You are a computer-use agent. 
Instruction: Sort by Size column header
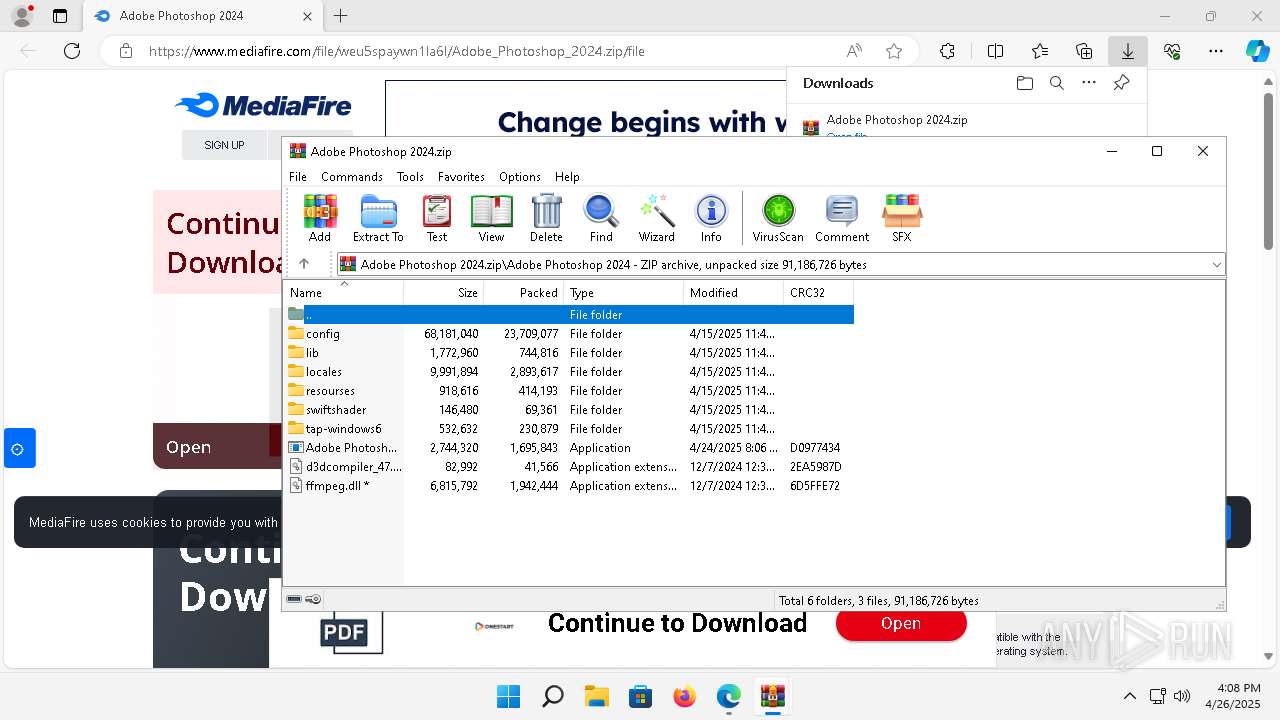[x=444, y=293]
